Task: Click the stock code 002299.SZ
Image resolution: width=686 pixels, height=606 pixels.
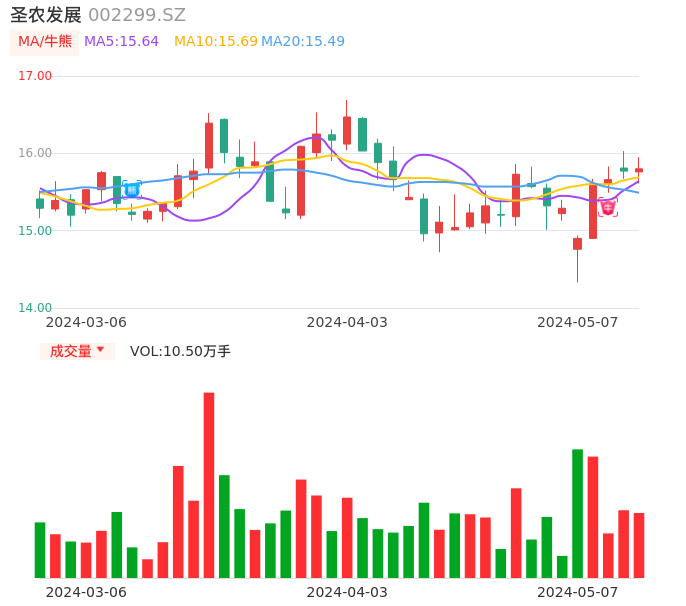Action: pyautogui.click(x=137, y=15)
